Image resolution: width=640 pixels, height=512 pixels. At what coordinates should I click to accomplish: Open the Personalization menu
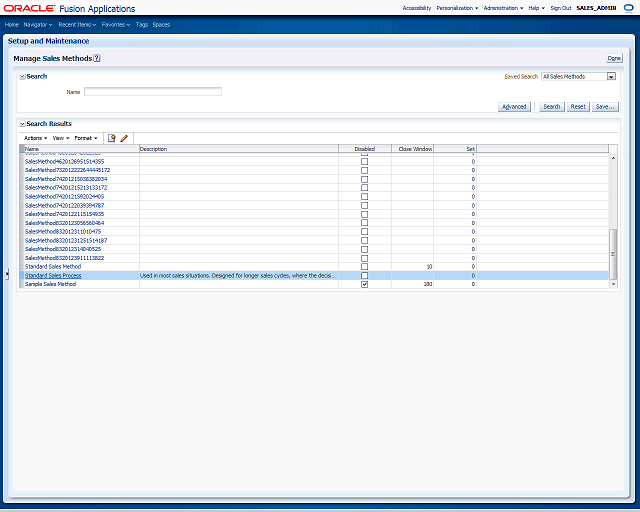coord(457,8)
